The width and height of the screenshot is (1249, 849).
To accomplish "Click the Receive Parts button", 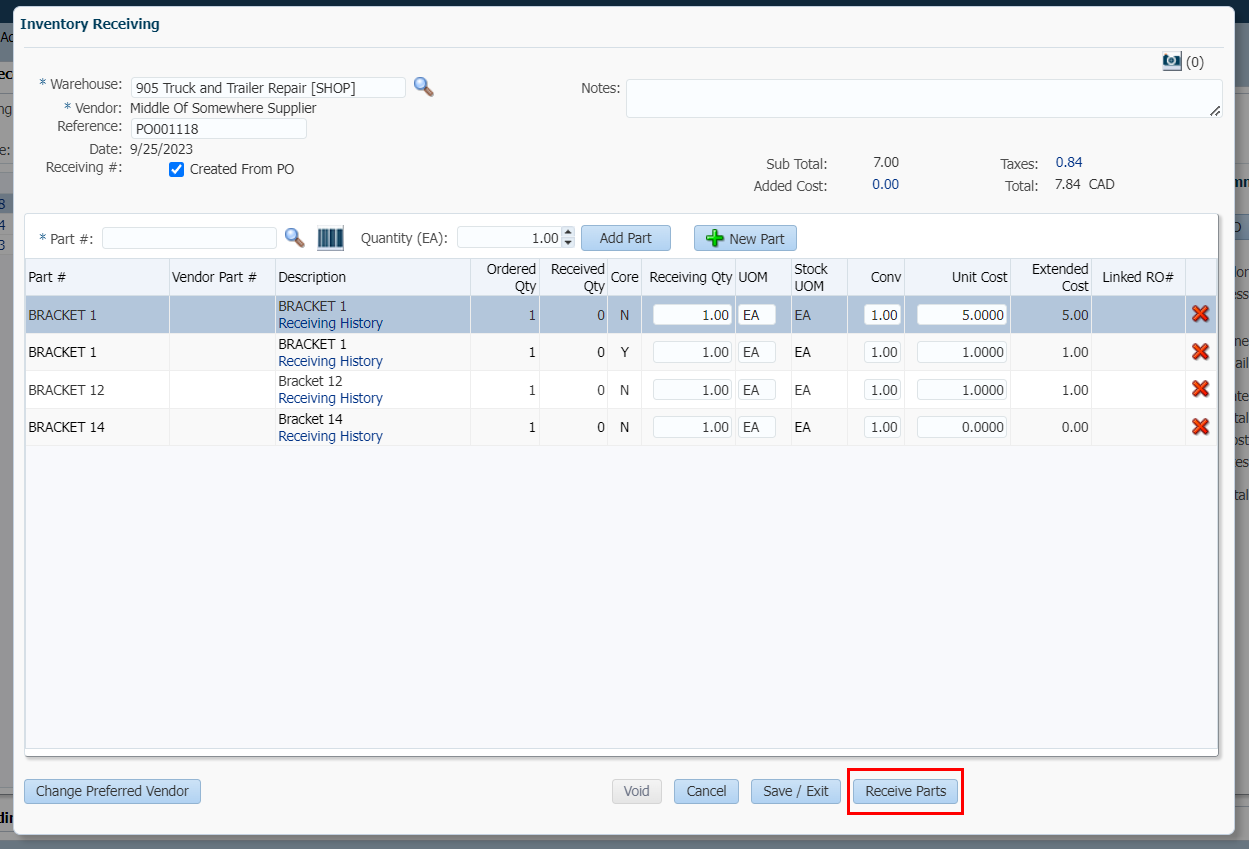I will (x=906, y=791).
